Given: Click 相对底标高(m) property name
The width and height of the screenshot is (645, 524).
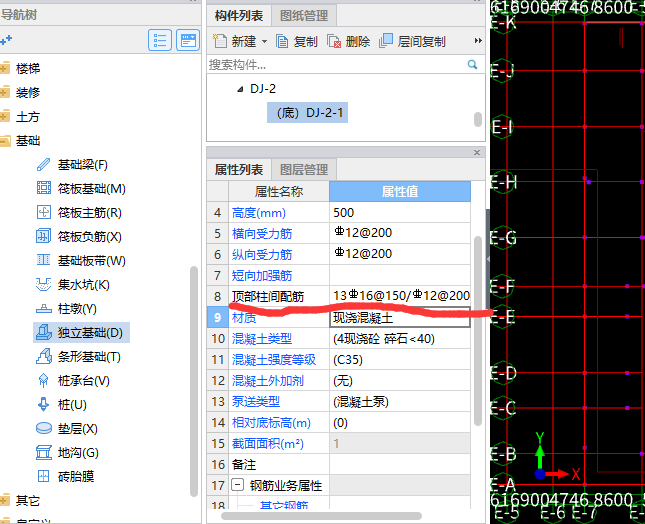Looking at the screenshot, I should click(x=271, y=423).
